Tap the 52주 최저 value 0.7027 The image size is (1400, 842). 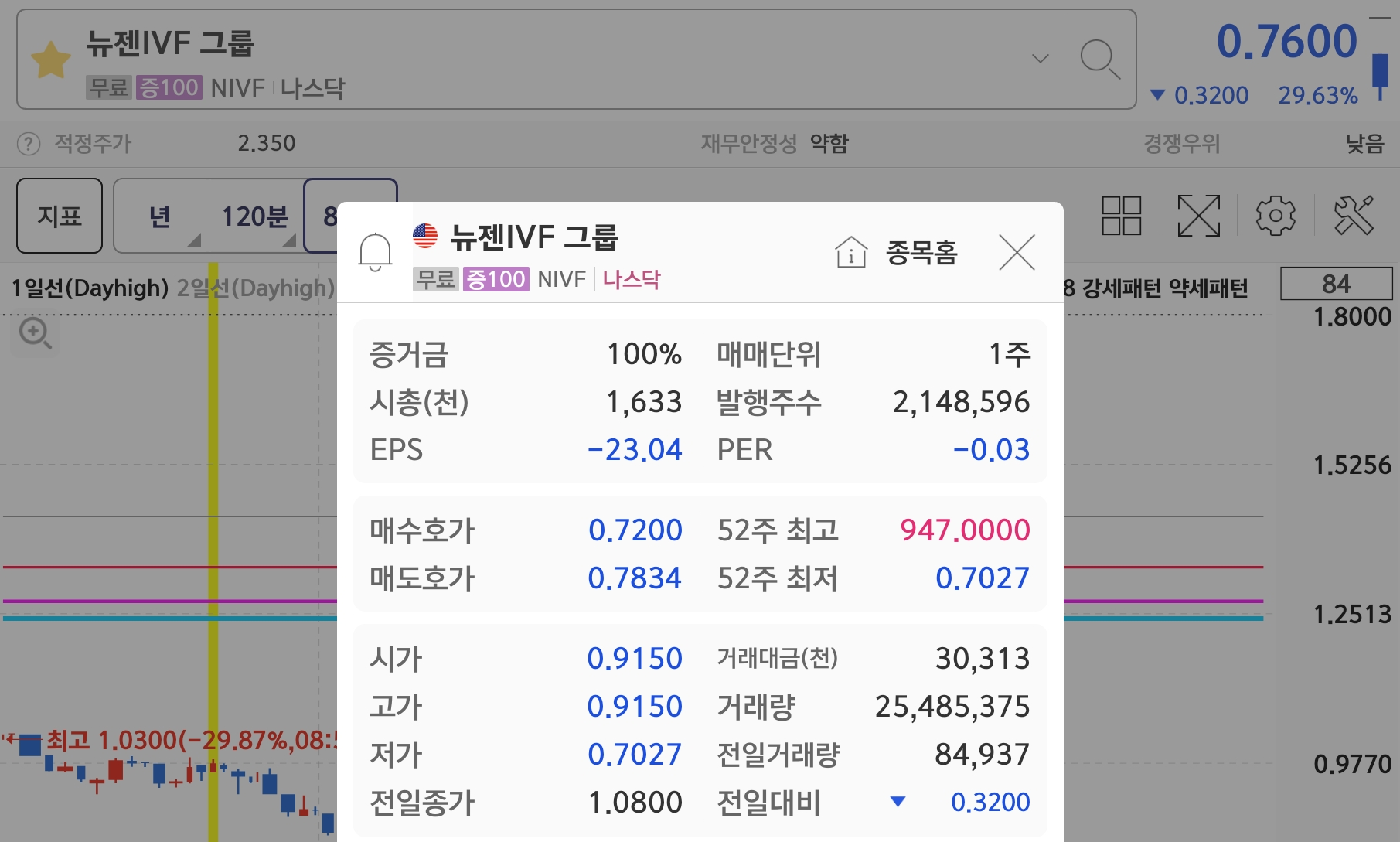983,578
